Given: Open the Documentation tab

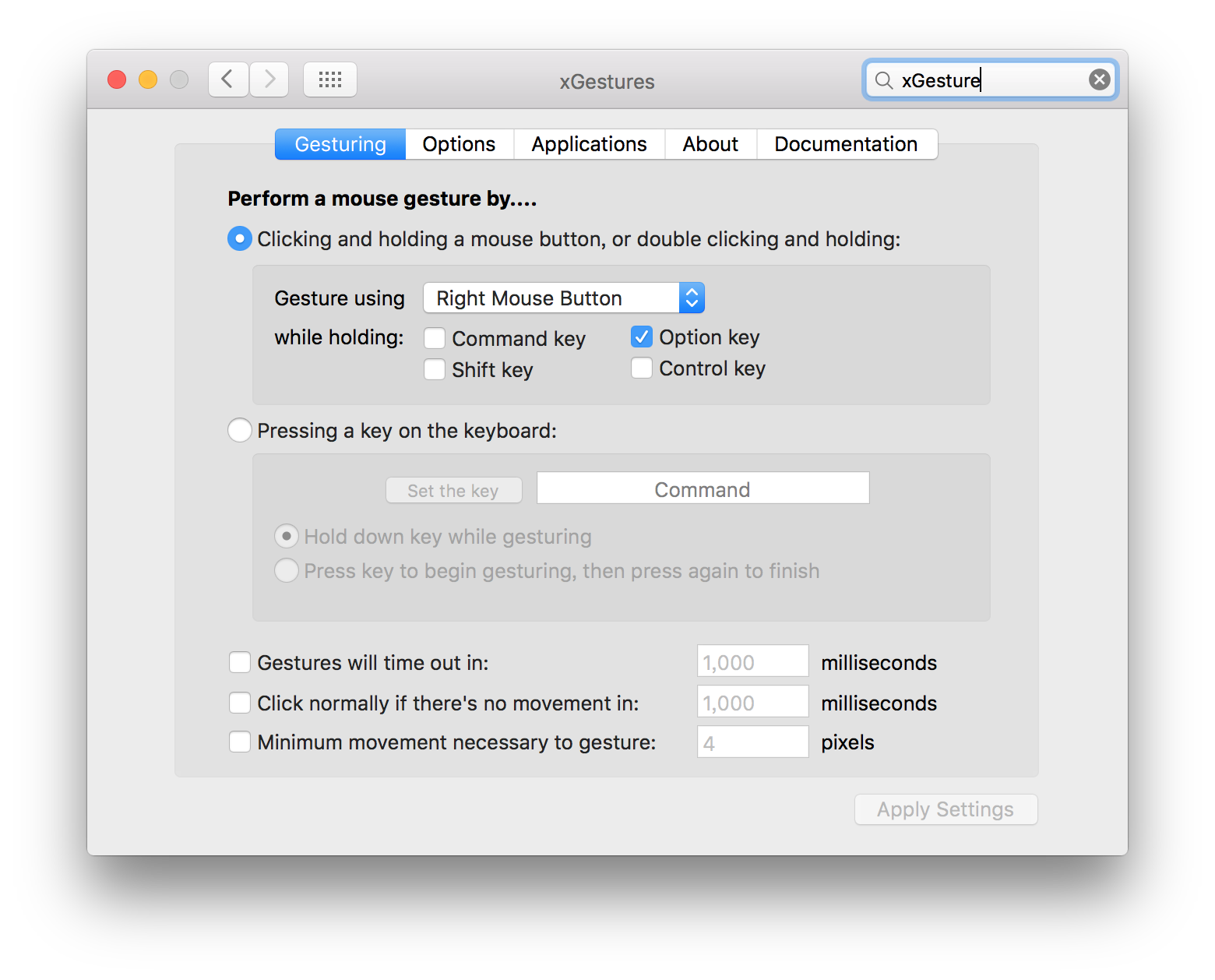Looking at the screenshot, I should 847,144.
